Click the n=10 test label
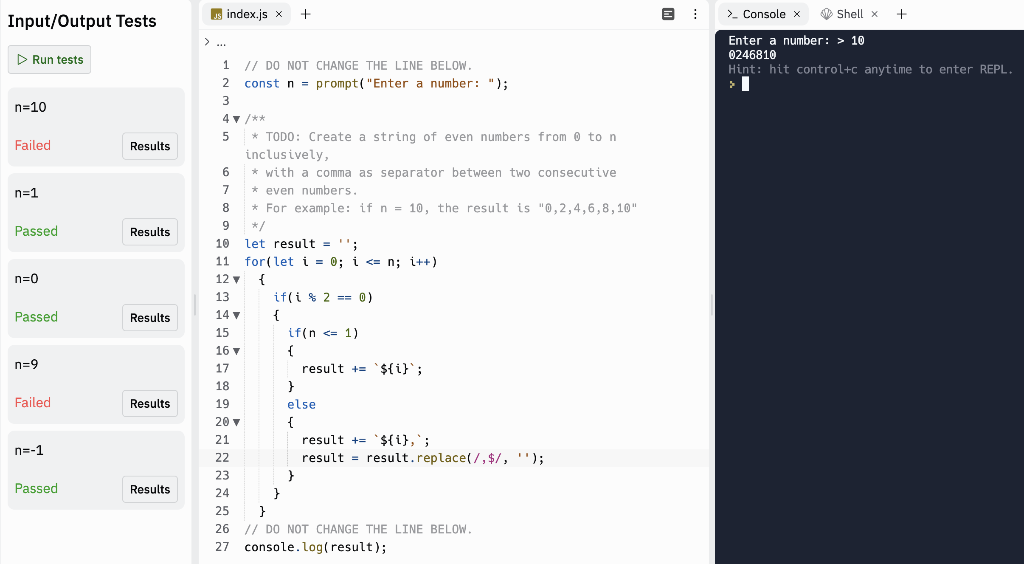The height and width of the screenshot is (564, 1024). click(x=31, y=107)
